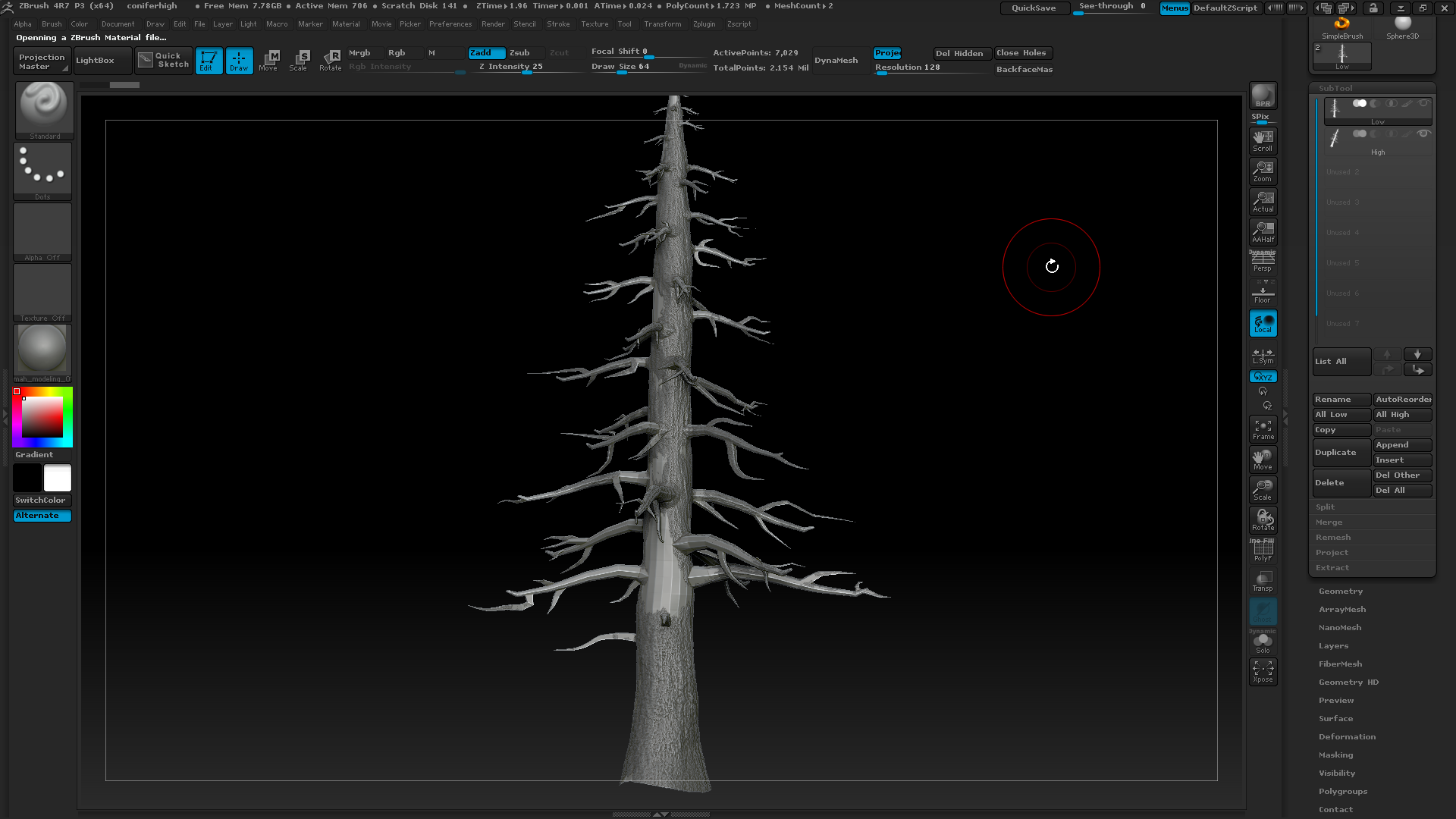
Task: Expand the Split section in SubTool
Action: click(1325, 507)
